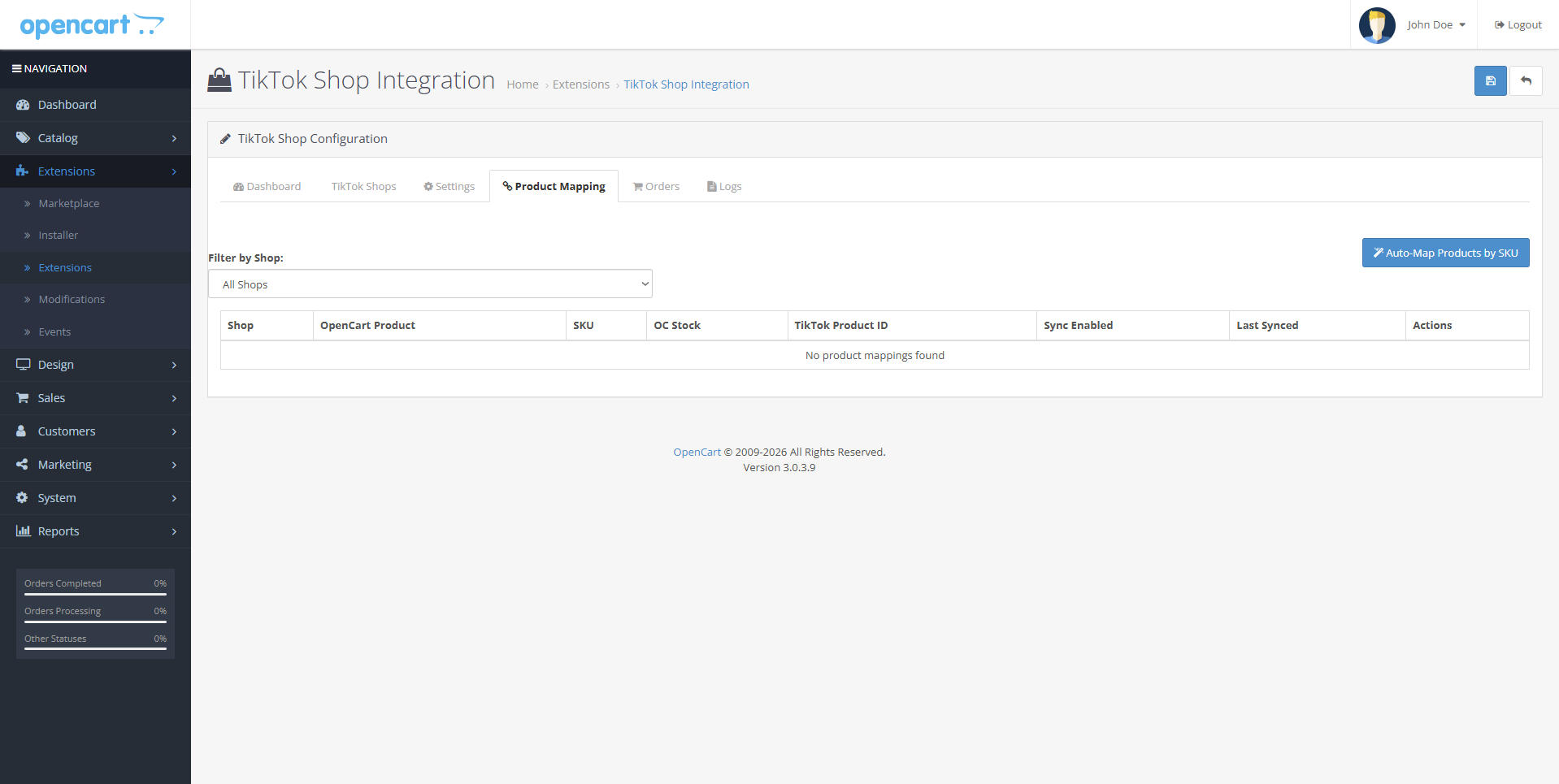Go to Home breadcrumb link
The width and height of the screenshot is (1559, 784).
click(523, 84)
